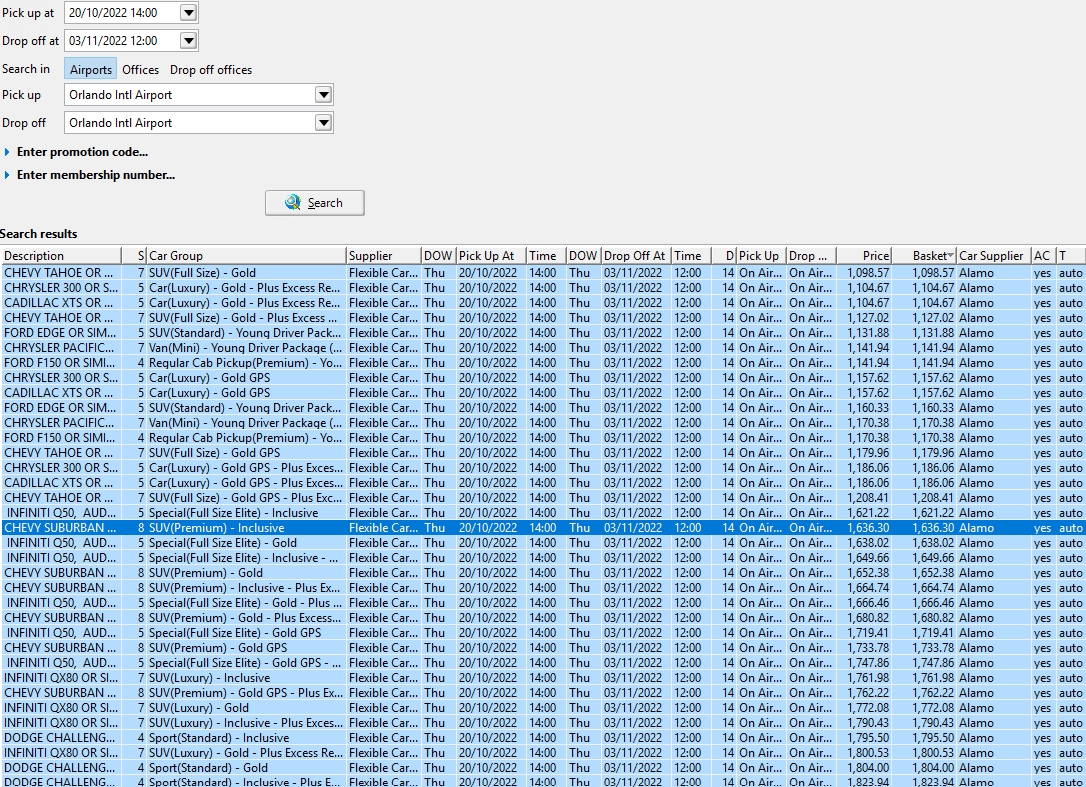
Task: Expand Enter membership number section
Action: pyautogui.click(x=95, y=175)
